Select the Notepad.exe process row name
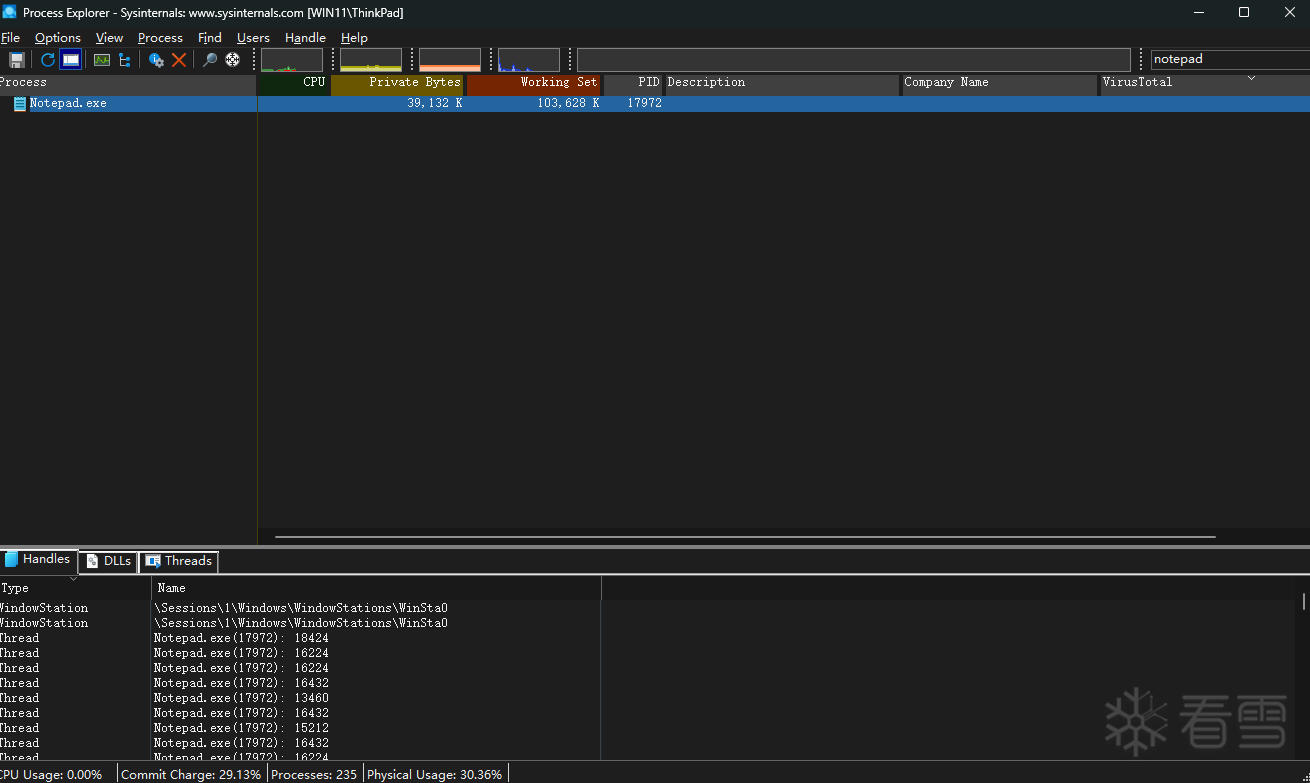1310x783 pixels. click(x=68, y=104)
